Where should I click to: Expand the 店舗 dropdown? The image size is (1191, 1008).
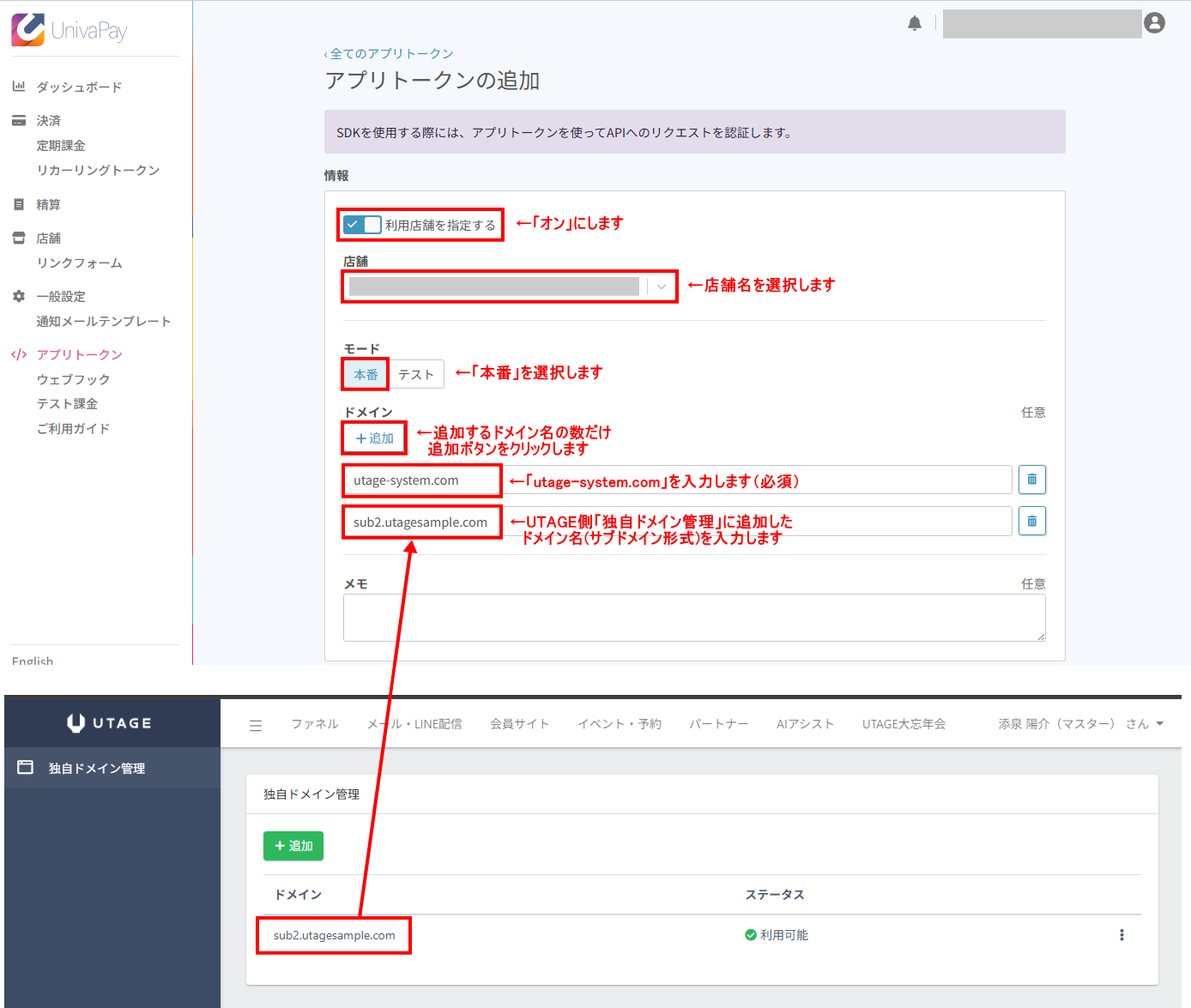[661, 287]
